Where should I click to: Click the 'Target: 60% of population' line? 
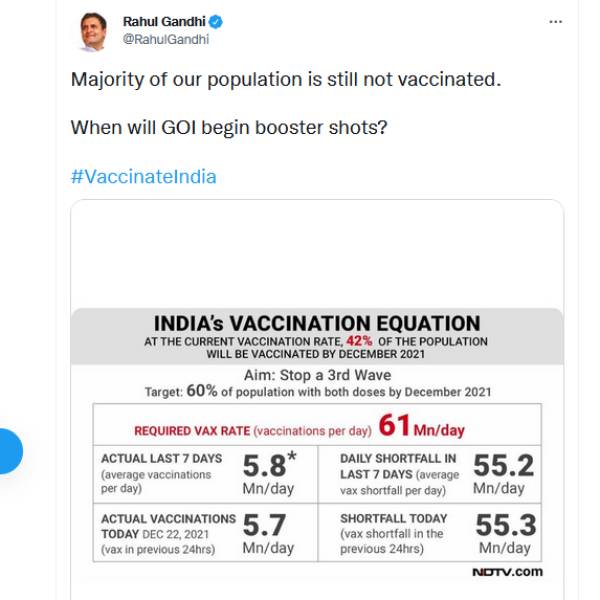317,391
